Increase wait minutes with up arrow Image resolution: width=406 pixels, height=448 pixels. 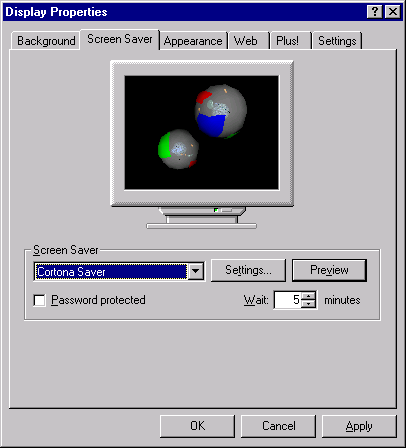click(309, 295)
